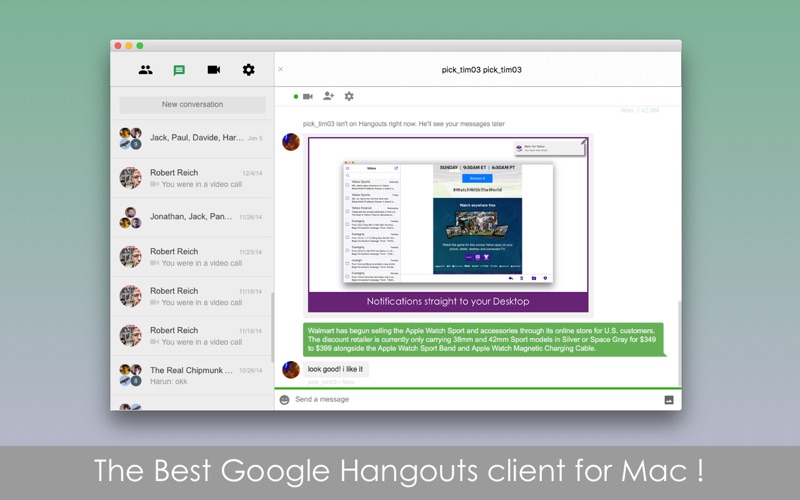Click the conversation list scrollbar

pyautogui.click(x=272, y=327)
